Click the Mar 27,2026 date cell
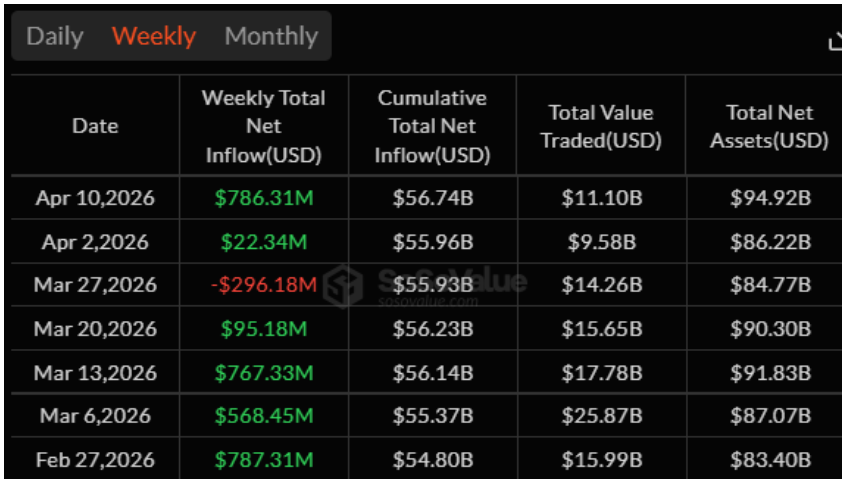This screenshot has height=483, width=846. 95,285
